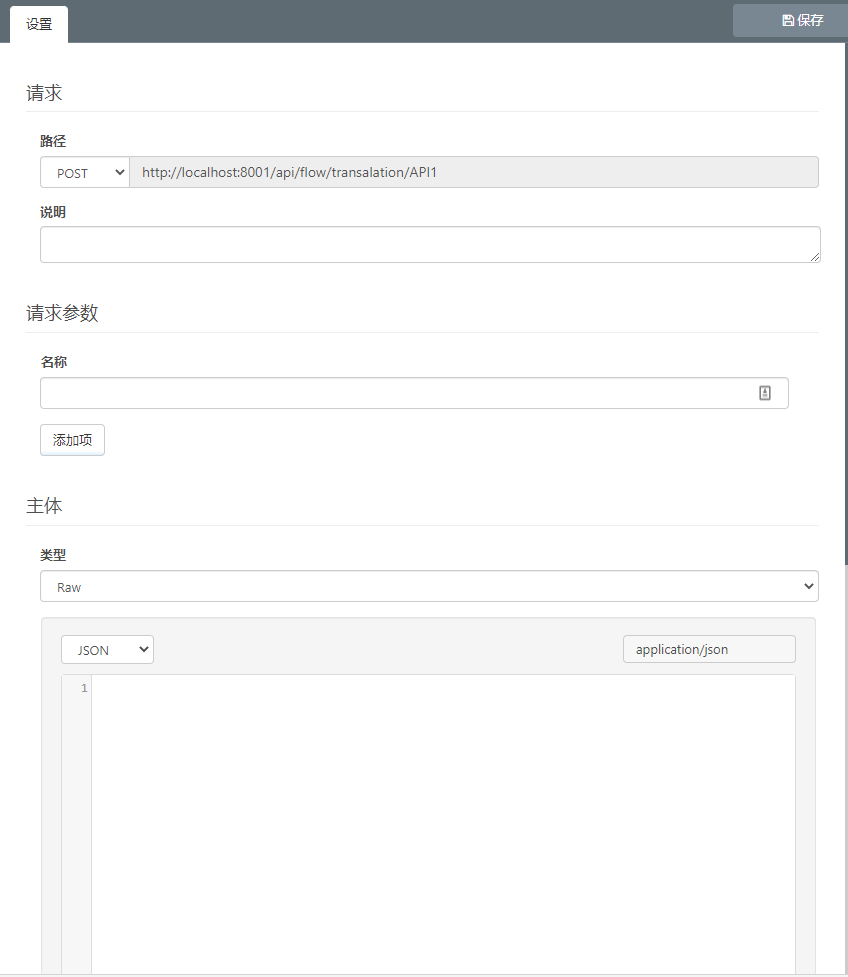The width and height of the screenshot is (848, 977).
Task: Click the 路径 field label
Action: pyautogui.click(x=53, y=142)
